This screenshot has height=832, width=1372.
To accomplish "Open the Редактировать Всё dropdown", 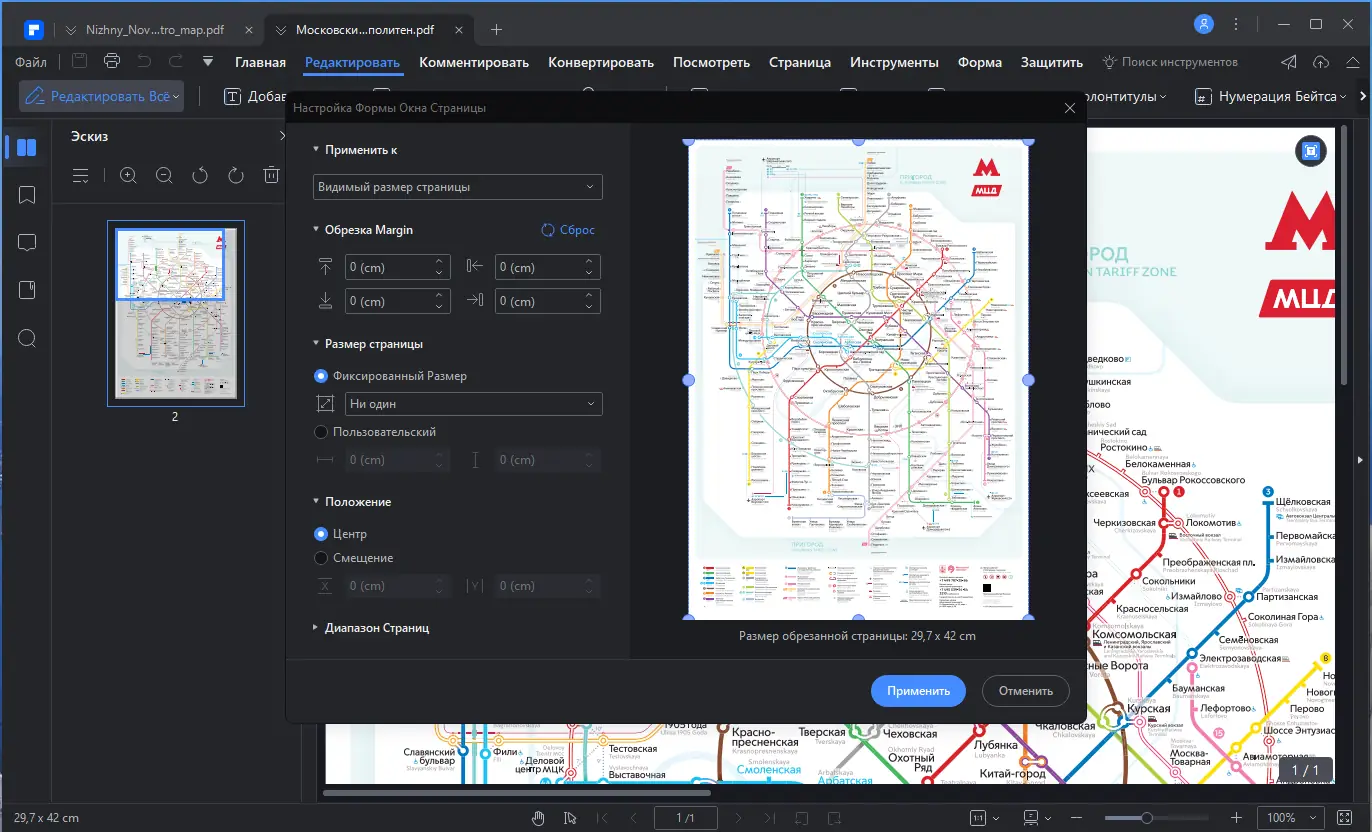I will pos(101,97).
